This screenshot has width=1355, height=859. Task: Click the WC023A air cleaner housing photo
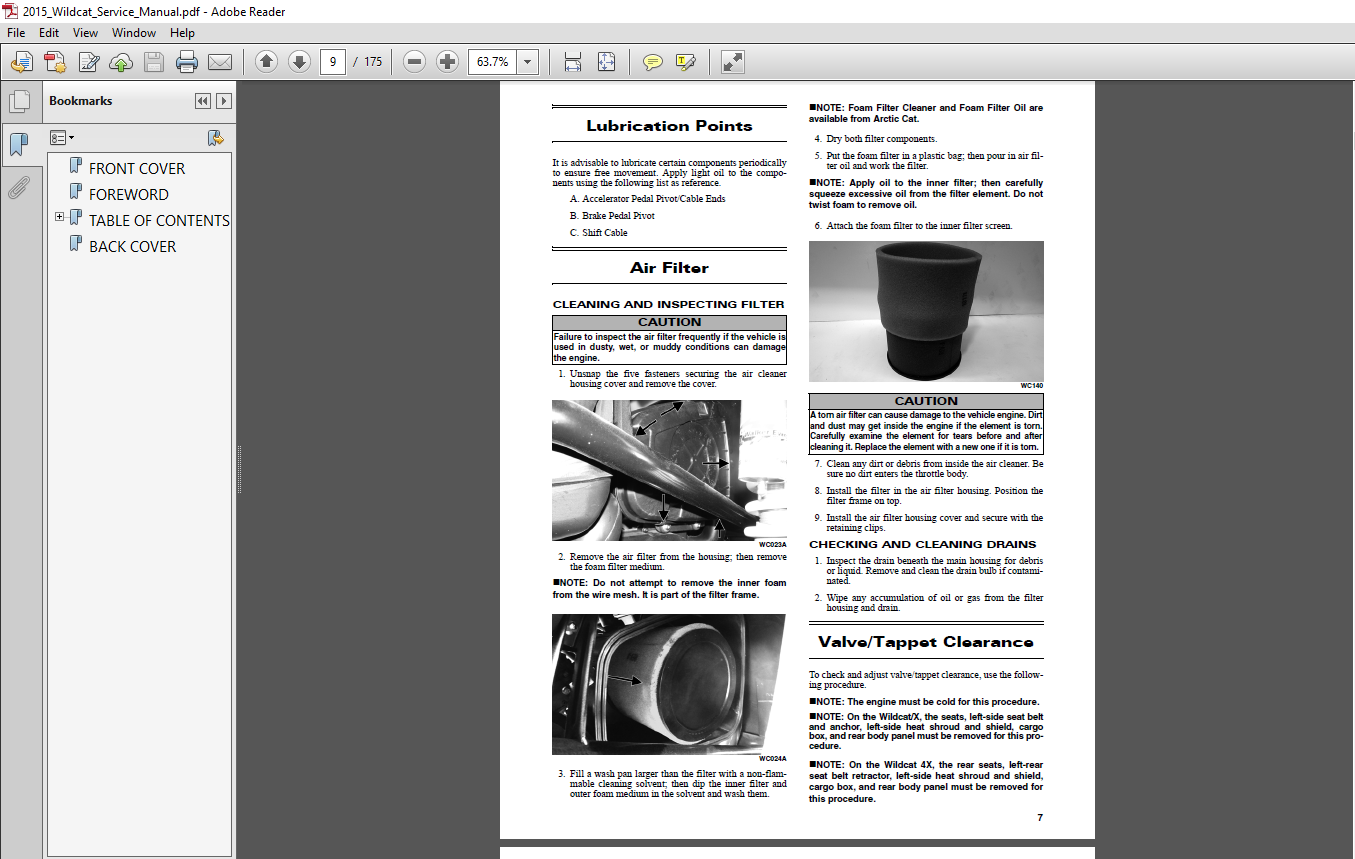coord(669,469)
